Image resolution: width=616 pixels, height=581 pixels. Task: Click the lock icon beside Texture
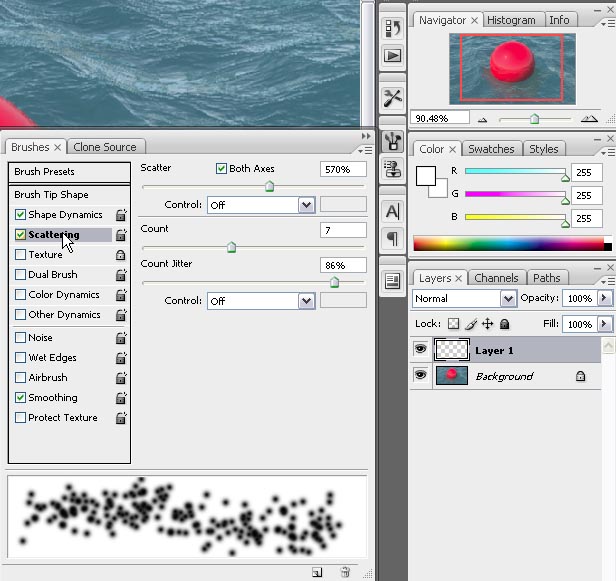coord(121,255)
